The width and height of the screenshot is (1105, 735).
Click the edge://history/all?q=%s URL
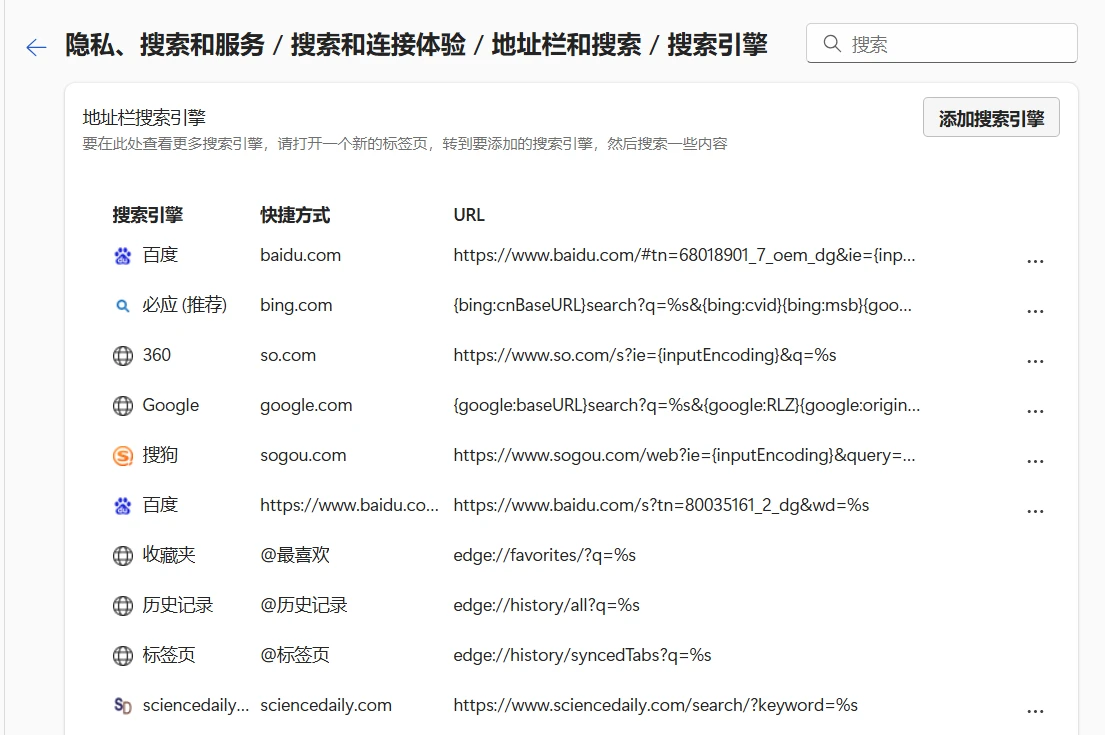[x=546, y=605]
